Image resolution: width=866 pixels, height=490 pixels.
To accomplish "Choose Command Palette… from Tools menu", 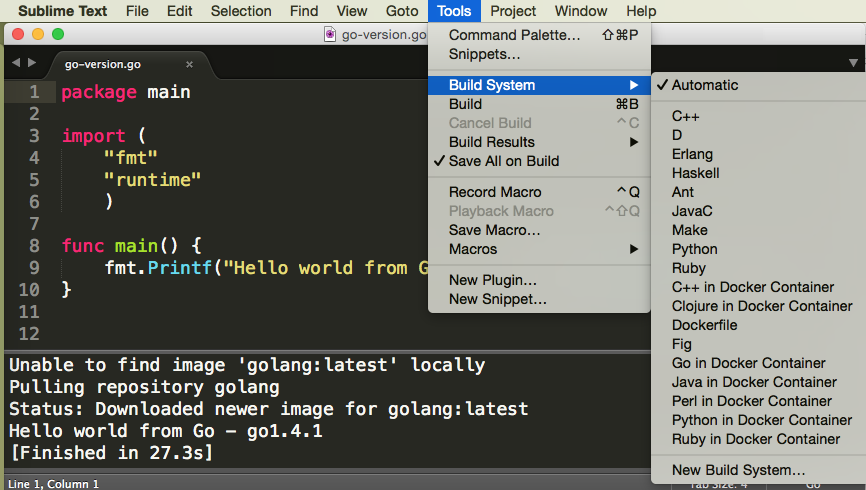I will pos(539,35).
